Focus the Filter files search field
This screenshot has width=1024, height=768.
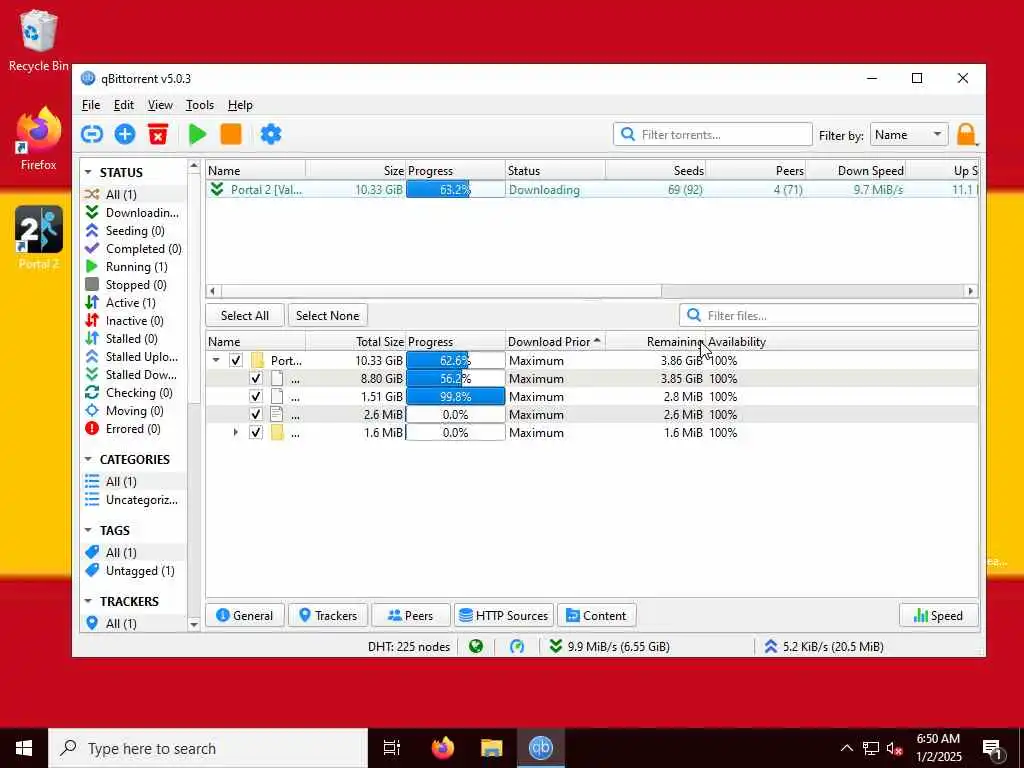(829, 315)
